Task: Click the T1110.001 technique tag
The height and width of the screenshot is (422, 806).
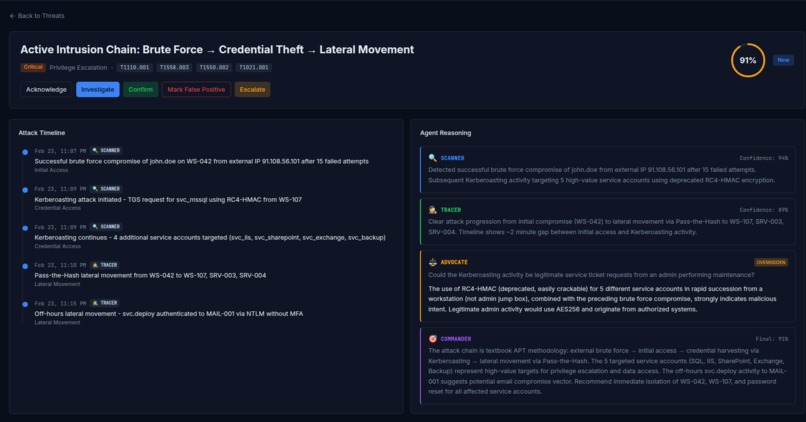Action: point(135,67)
